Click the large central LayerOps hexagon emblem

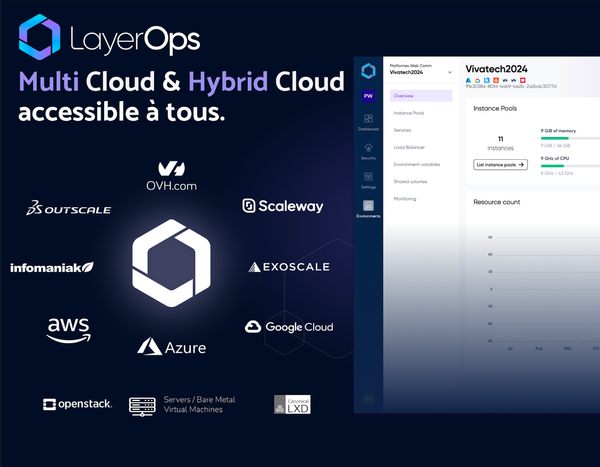[171, 263]
